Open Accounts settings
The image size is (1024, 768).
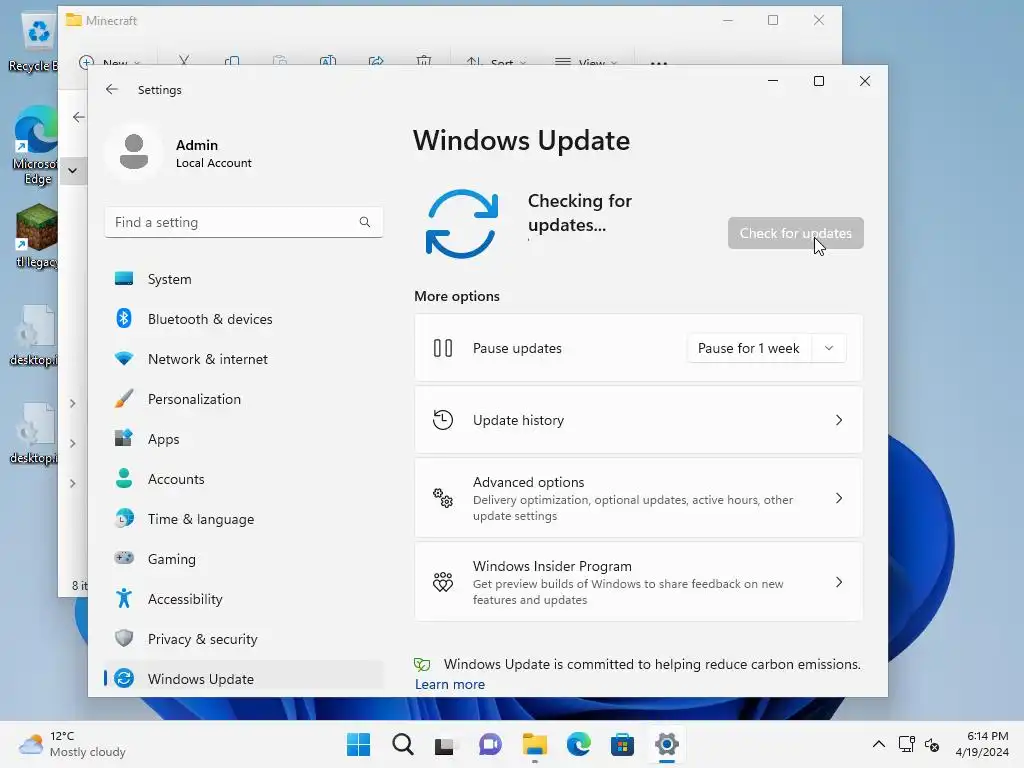pos(243,479)
